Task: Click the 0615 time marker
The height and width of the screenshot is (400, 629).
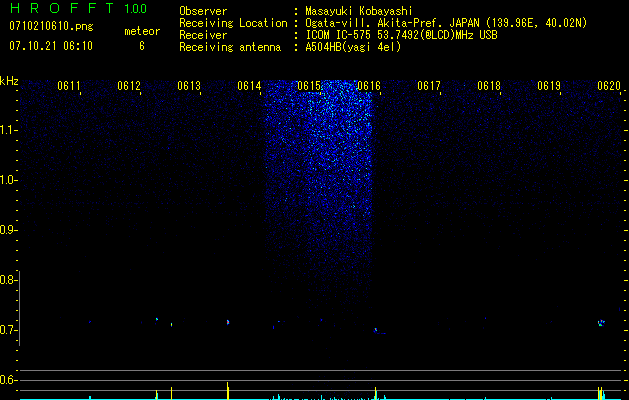Action: click(x=309, y=86)
